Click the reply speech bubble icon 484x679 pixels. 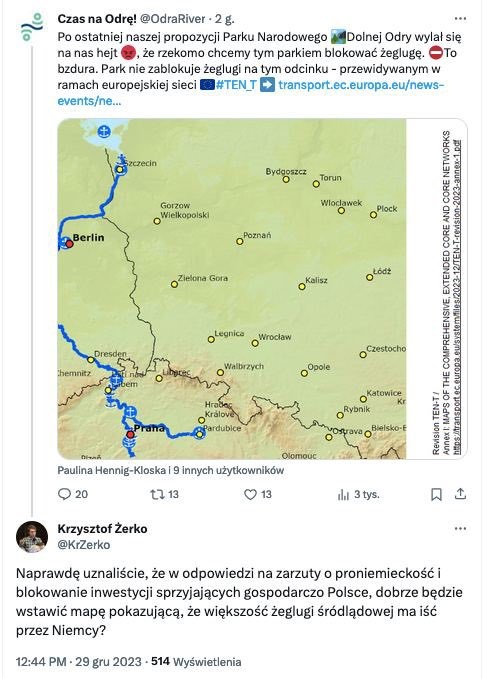pyautogui.click(x=64, y=494)
